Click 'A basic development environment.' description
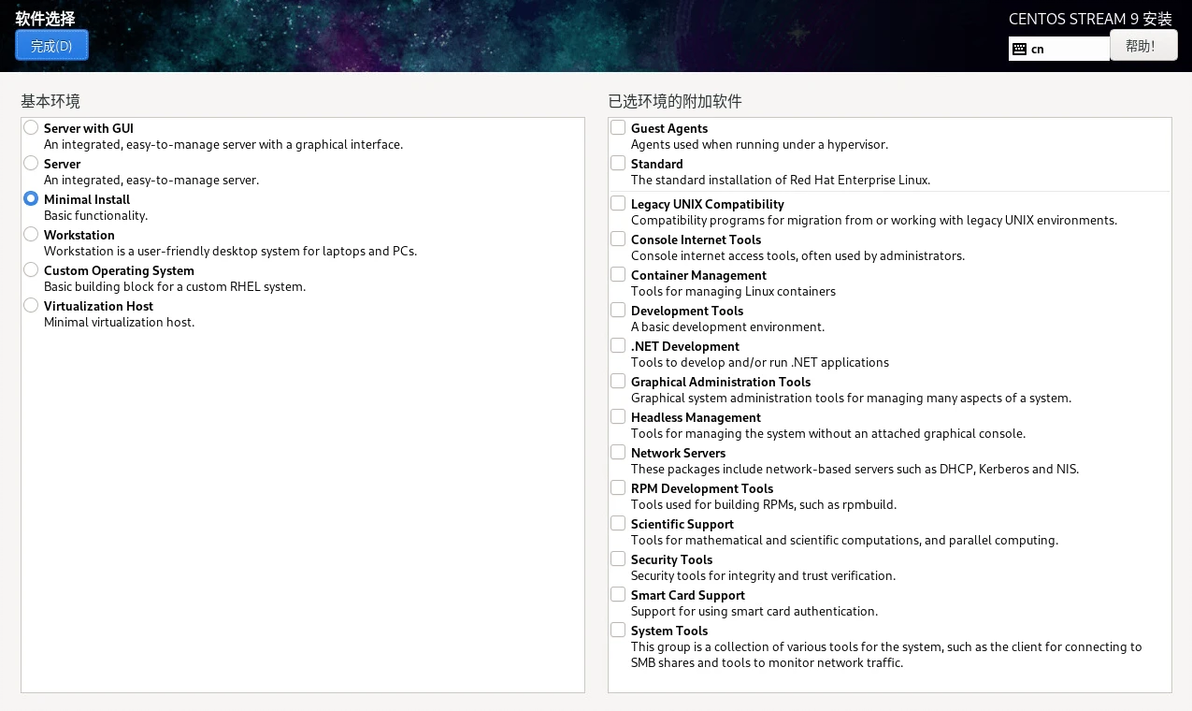Screen dimensions: 1192x711 [x=728, y=327]
